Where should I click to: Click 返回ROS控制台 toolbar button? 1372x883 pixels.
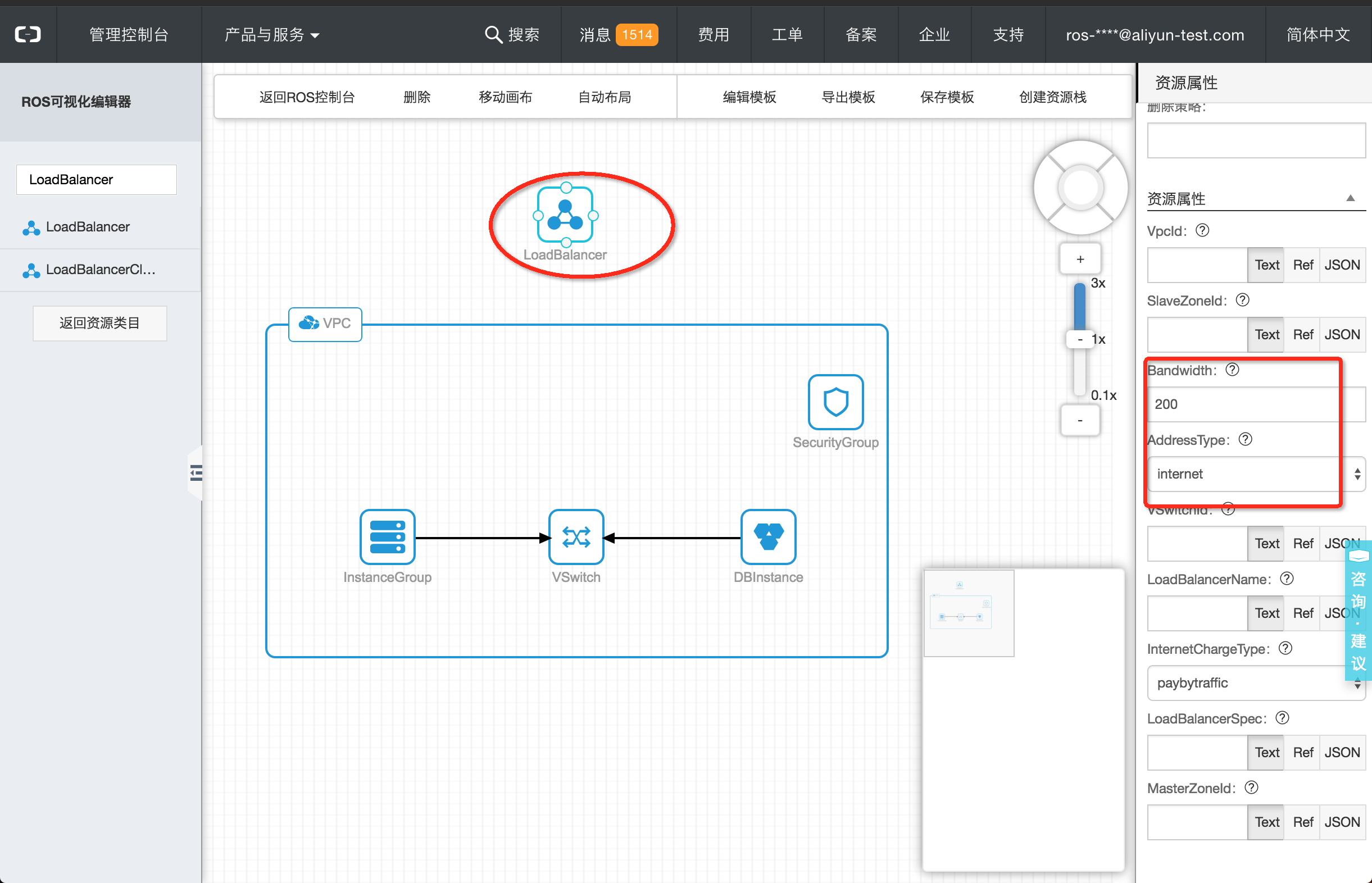point(307,97)
